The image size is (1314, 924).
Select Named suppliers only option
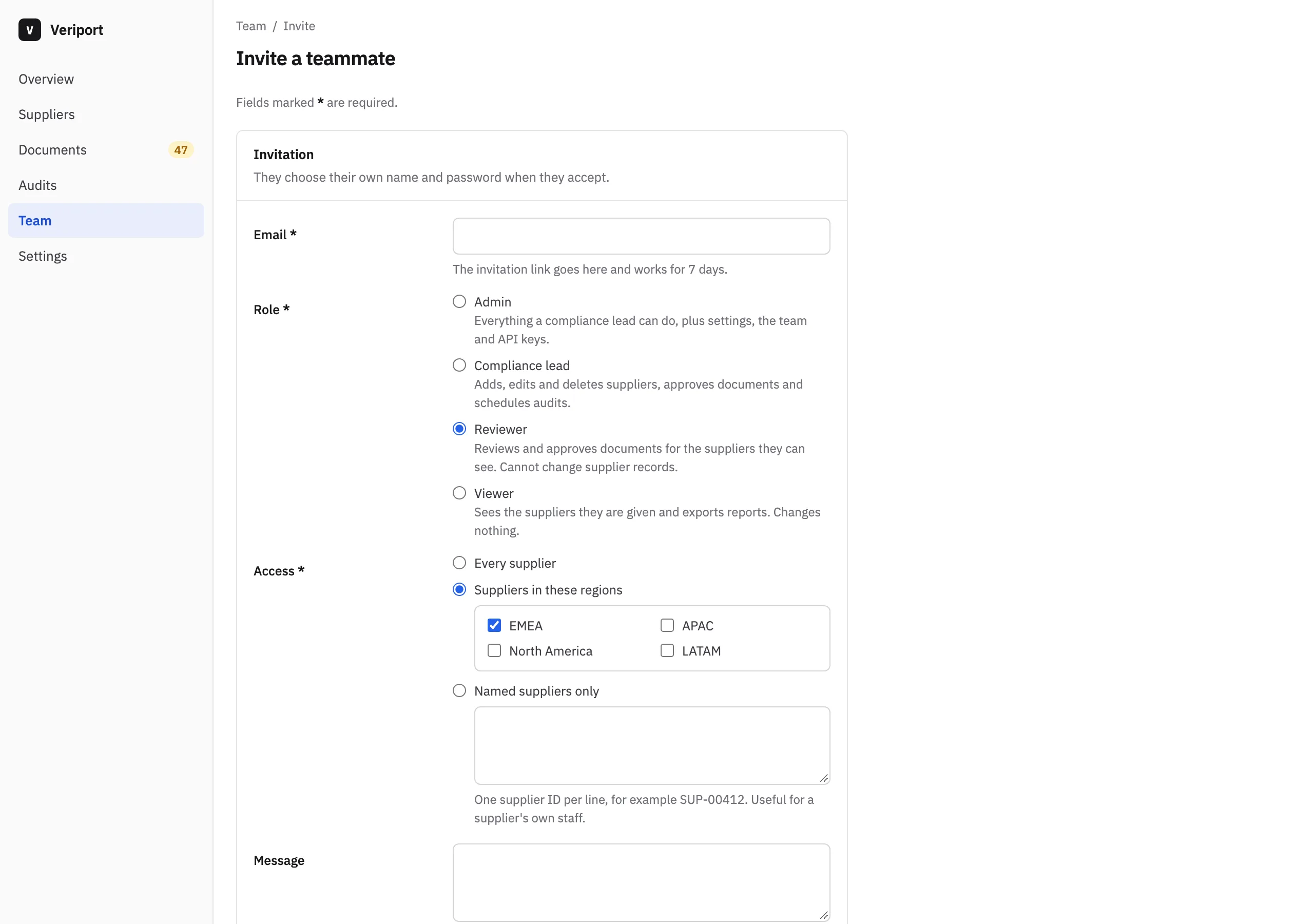pos(459,691)
